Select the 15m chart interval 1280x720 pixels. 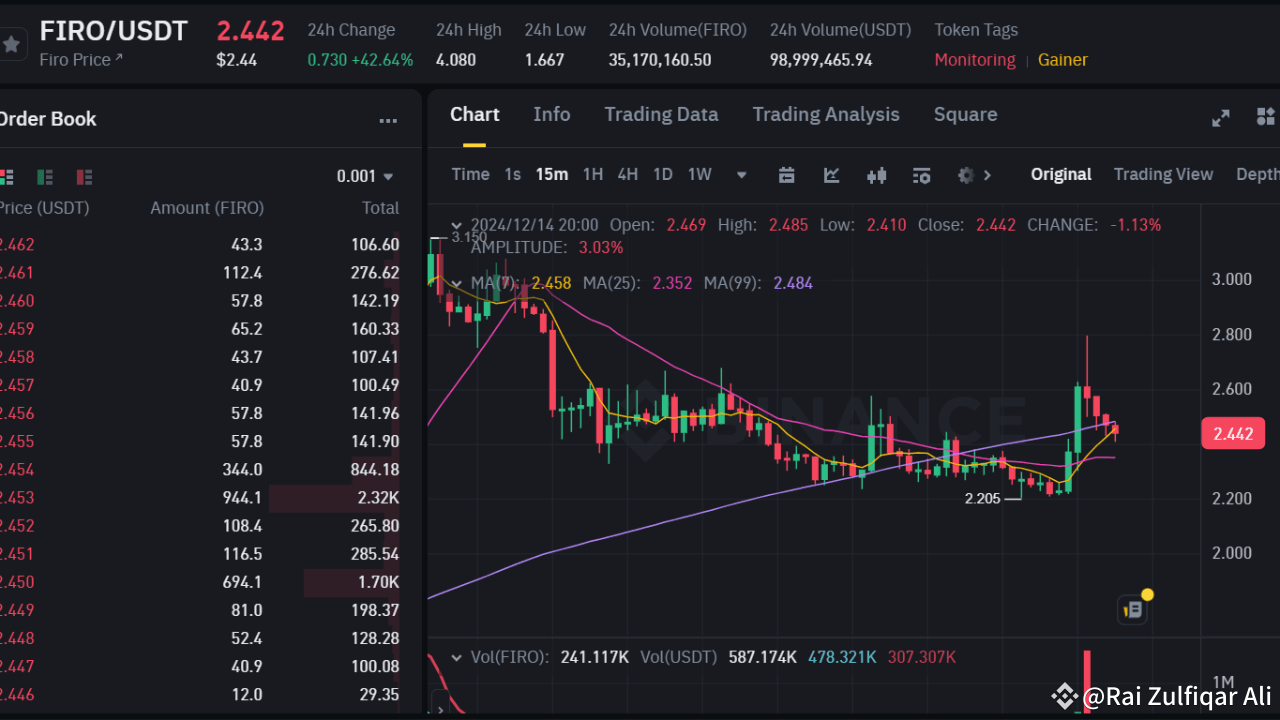pos(552,174)
